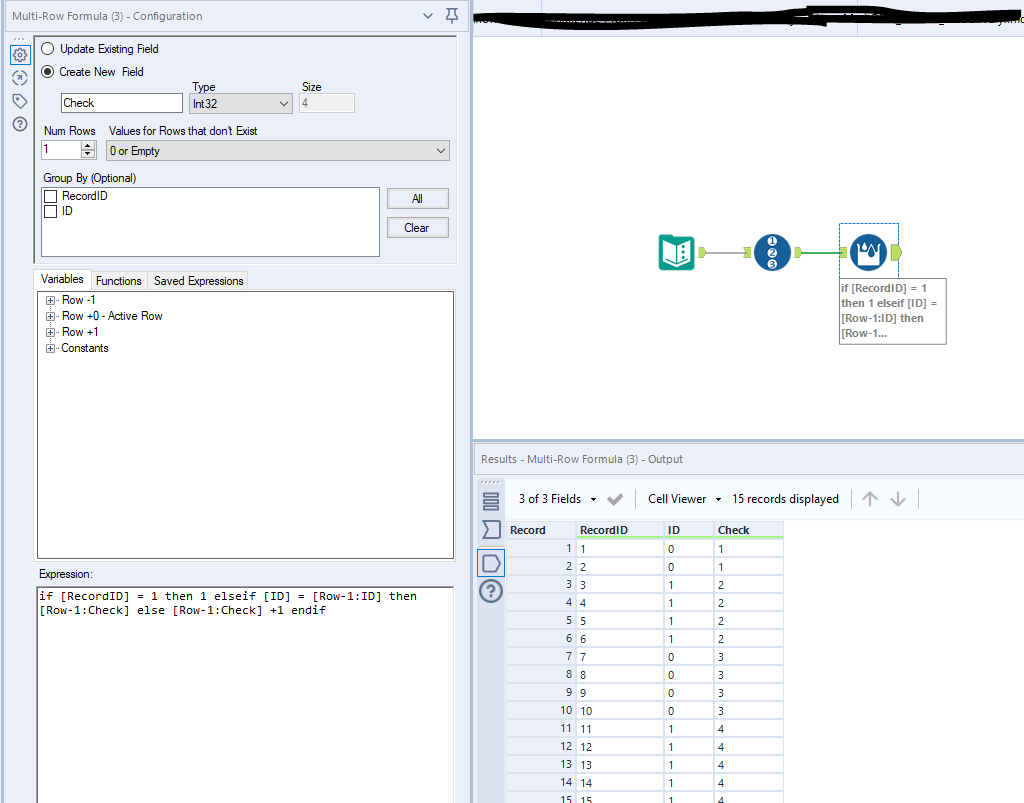Viewport: 1024px width, 803px height.
Task: Check ID in the Group By list
Action: [50, 211]
